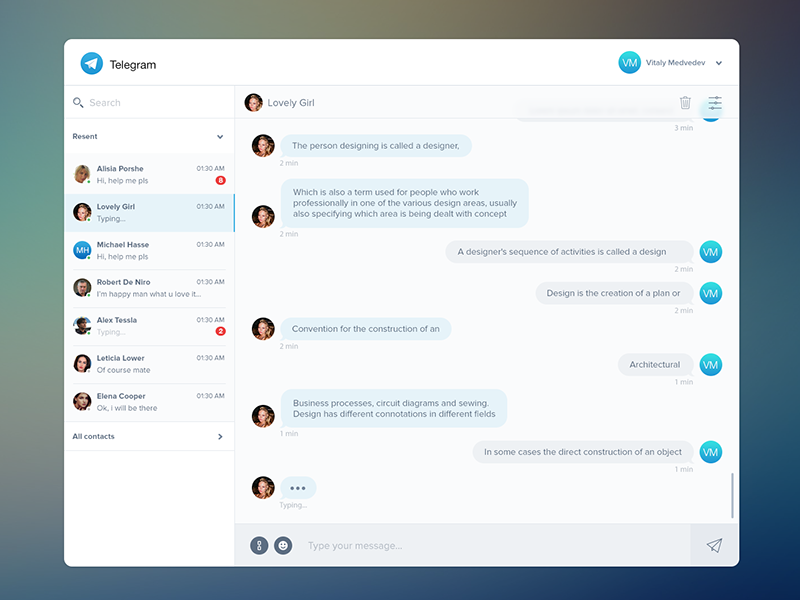This screenshot has width=800, height=600.
Task: Open chat settings sliders icon
Action: tap(715, 103)
